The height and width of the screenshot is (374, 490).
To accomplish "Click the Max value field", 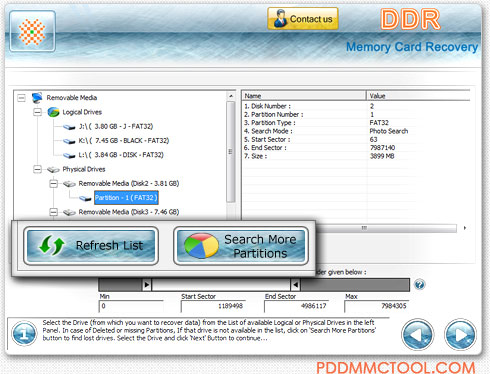I will 376,306.
